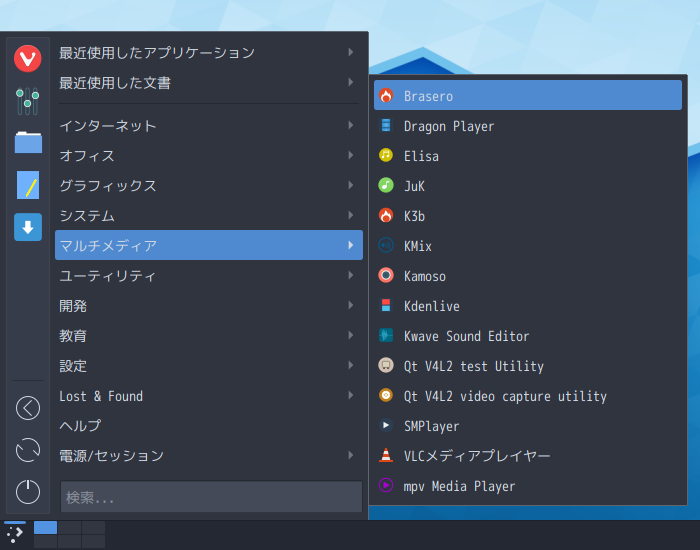Open the システム category label
Screen dimensions: 700x550
tap(87, 216)
